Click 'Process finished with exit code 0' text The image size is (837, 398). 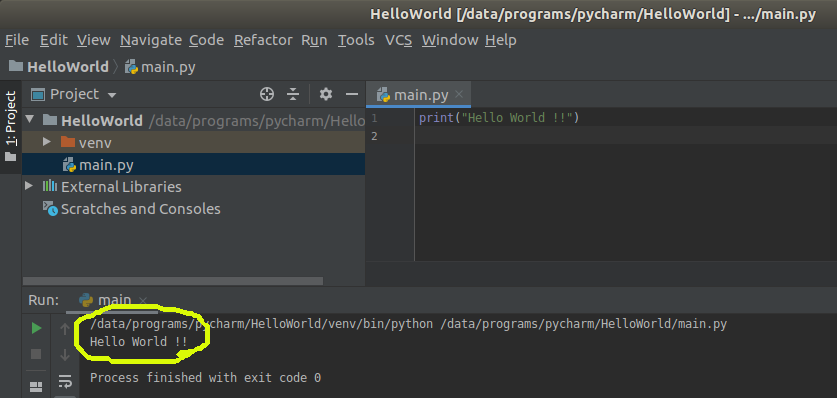206,378
